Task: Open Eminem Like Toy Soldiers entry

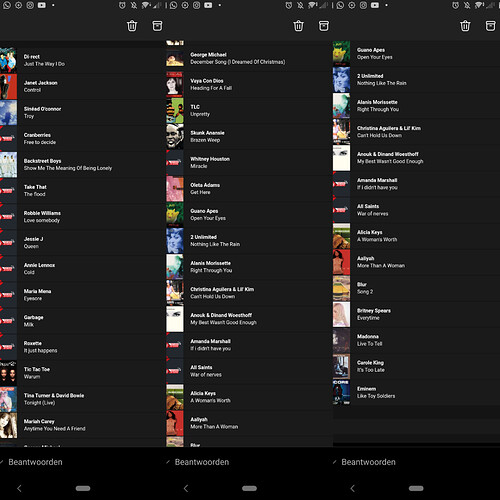Action: click(416, 392)
